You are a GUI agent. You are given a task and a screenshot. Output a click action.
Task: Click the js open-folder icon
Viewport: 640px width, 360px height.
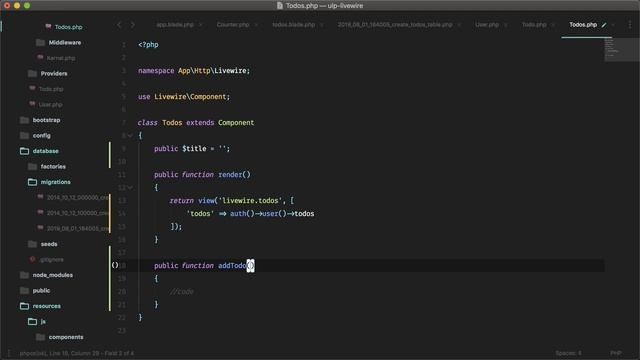tap(32, 322)
